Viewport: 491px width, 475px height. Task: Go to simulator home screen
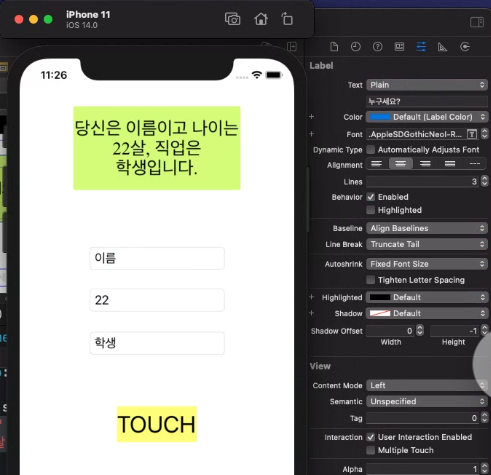[x=261, y=19]
